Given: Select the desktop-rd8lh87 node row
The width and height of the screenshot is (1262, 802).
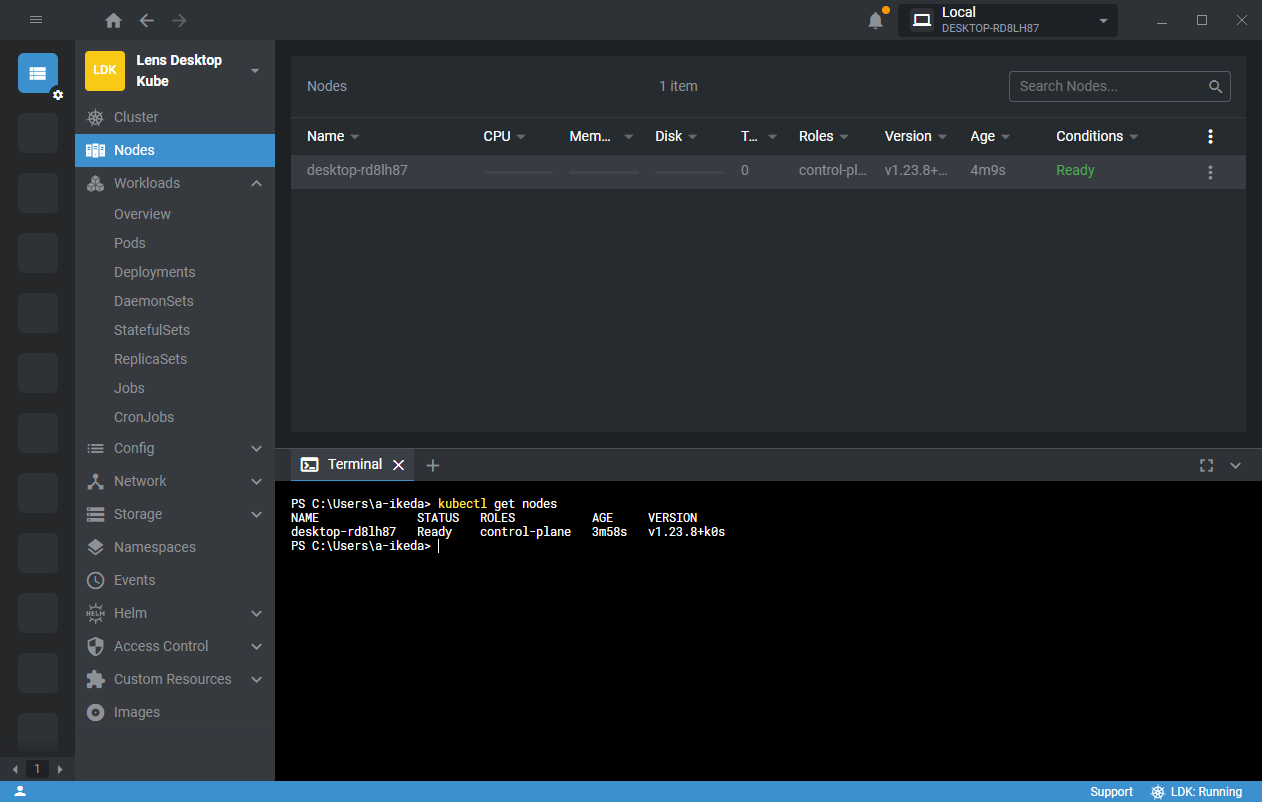Looking at the screenshot, I should pyautogui.click(x=768, y=171).
